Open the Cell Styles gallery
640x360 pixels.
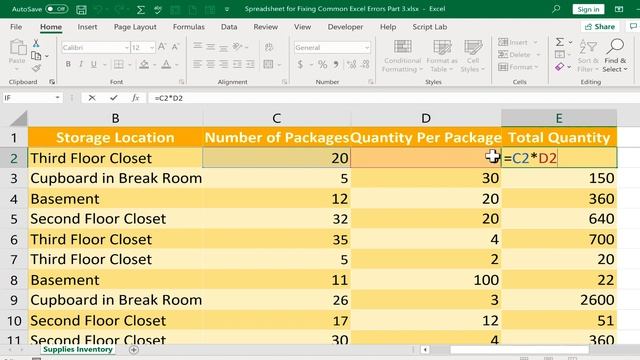[x=473, y=57]
